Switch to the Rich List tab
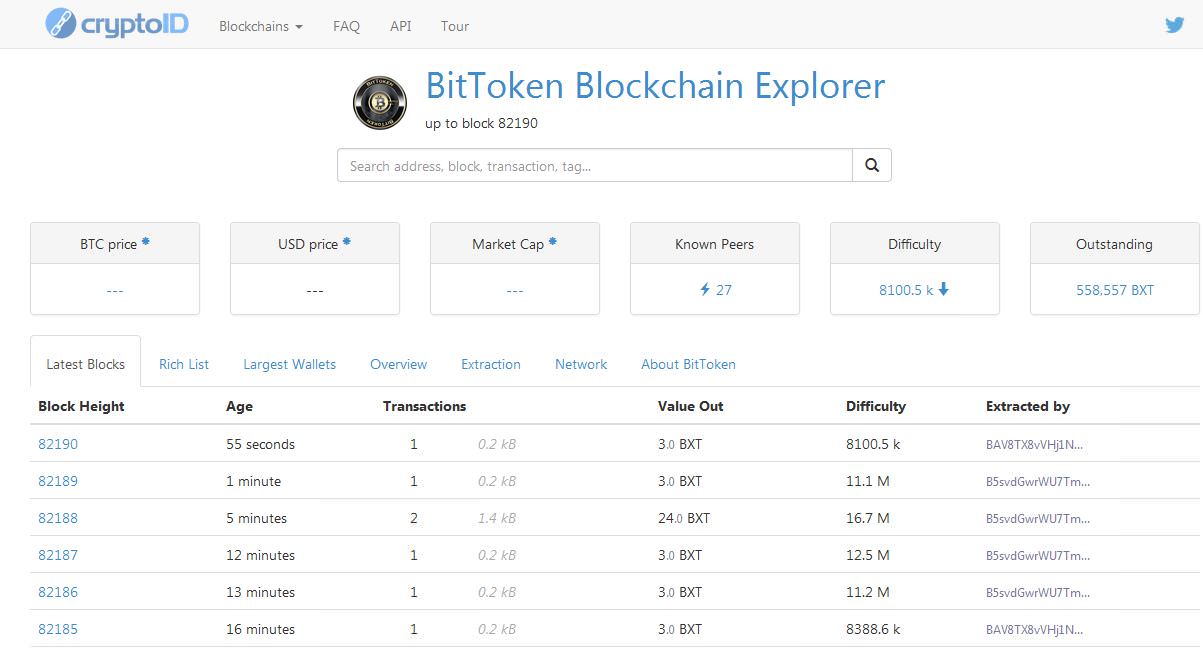 click(184, 364)
